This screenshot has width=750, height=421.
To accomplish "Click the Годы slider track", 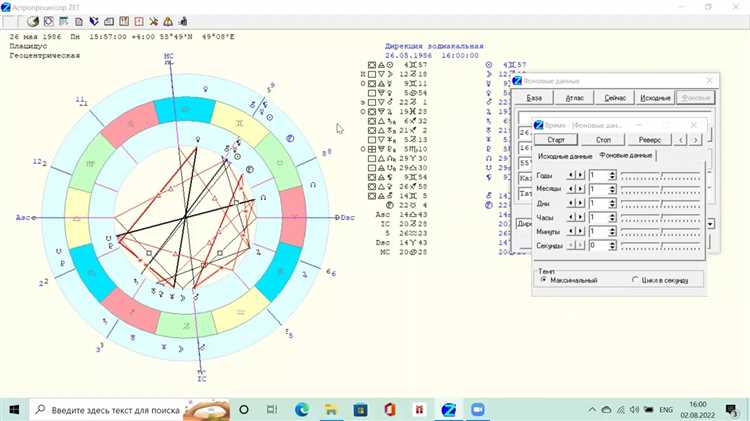I will [x=661, y=176].
